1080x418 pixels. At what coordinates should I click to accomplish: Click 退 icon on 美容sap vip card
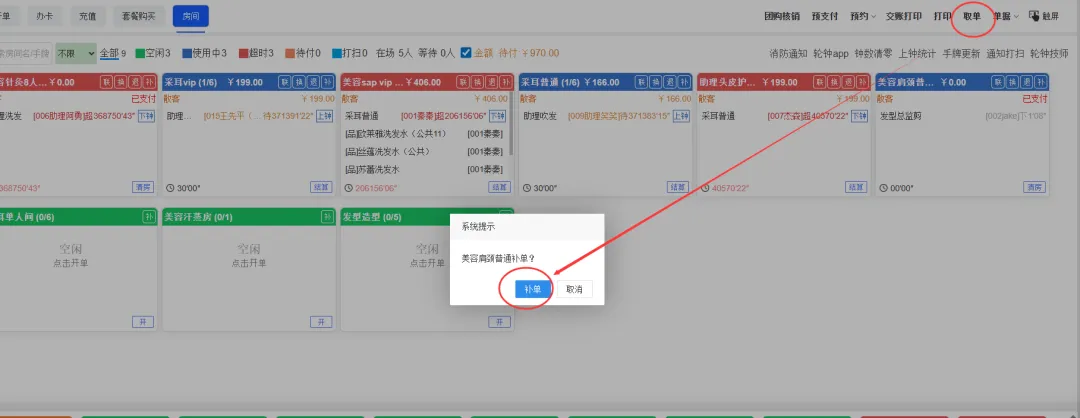point(492,82)
